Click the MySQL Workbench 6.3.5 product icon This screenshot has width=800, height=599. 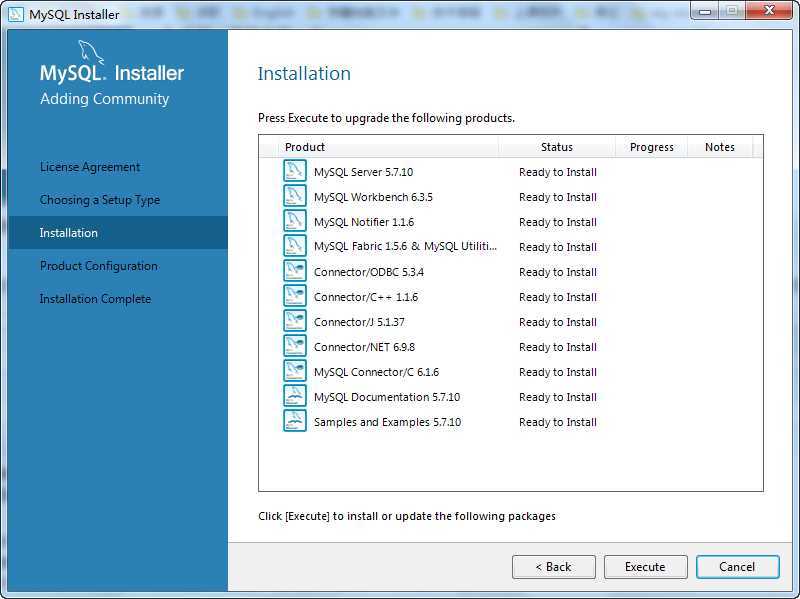[294, 196]
